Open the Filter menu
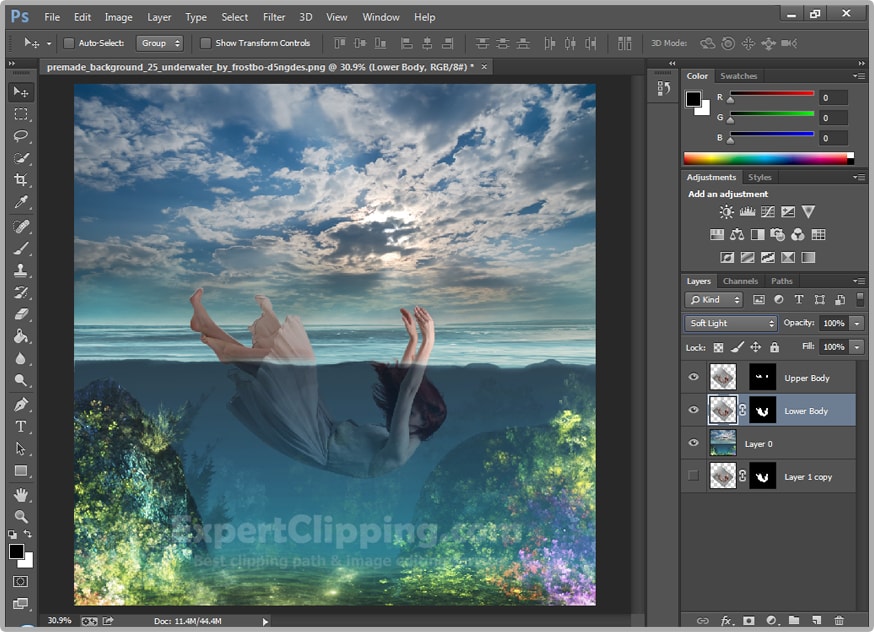The image size is (874, 632). point(273,17)
